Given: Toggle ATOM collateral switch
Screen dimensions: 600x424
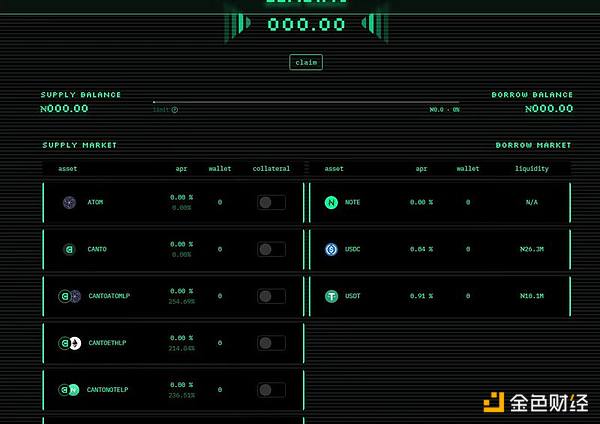Looking at the screenshot, I should pyautogui.click(x=271, y=202).
